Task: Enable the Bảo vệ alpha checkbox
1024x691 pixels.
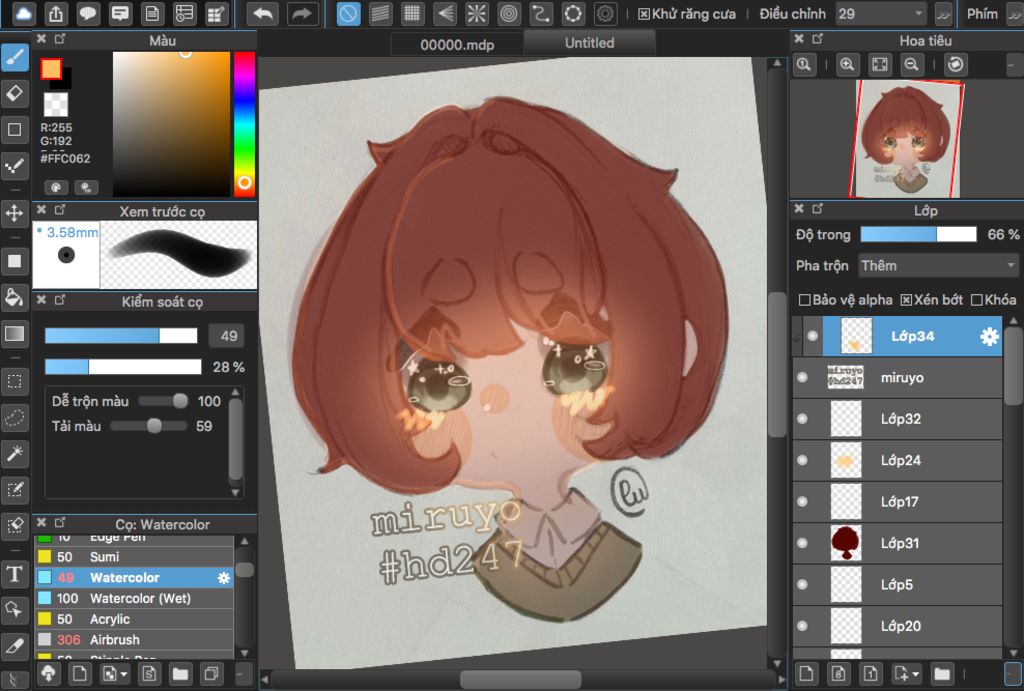Action: (805, 300)
